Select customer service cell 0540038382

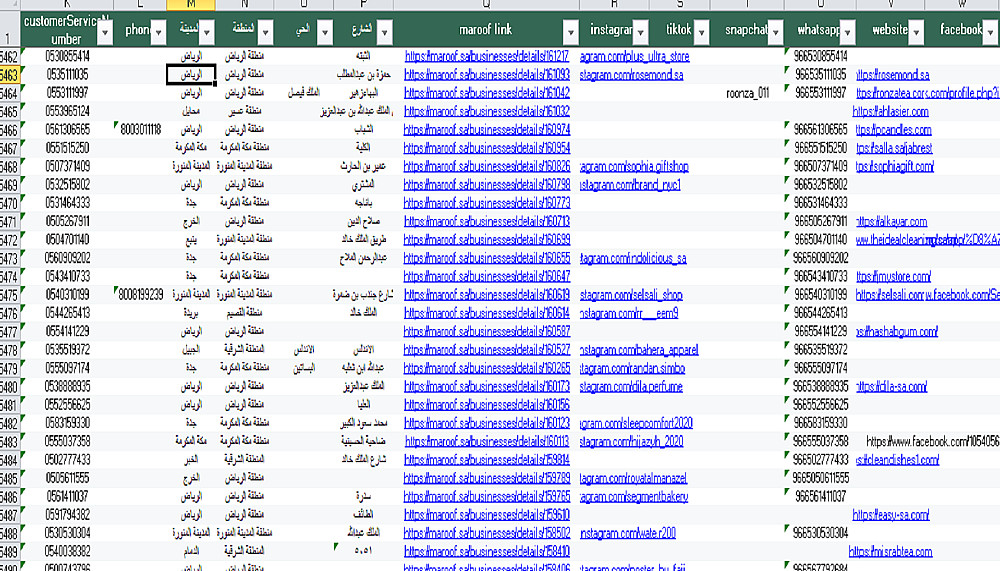pyautogui.click(x=67, y=551)
